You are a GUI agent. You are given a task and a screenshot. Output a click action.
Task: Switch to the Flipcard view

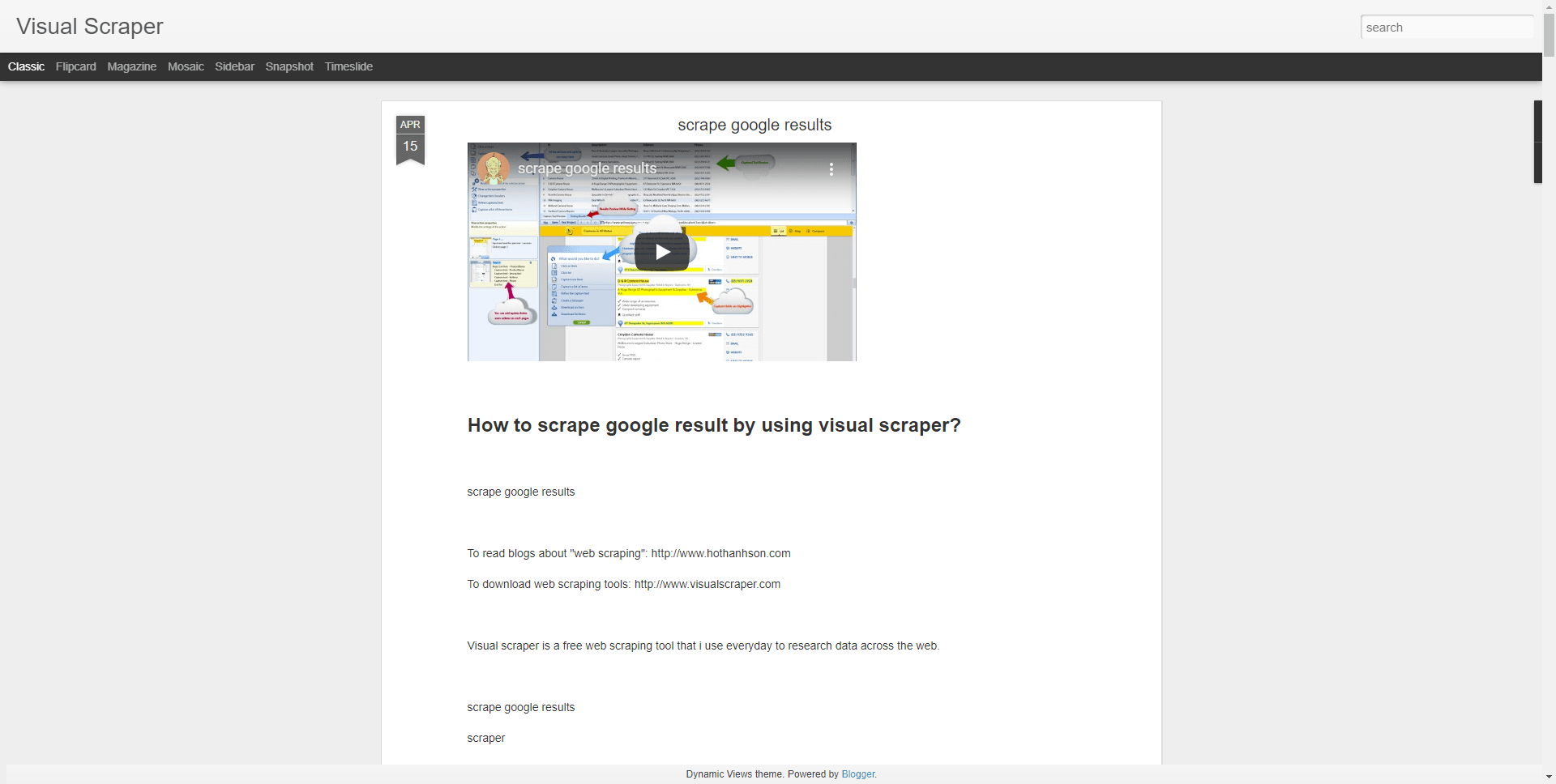(x=76, y=66)
